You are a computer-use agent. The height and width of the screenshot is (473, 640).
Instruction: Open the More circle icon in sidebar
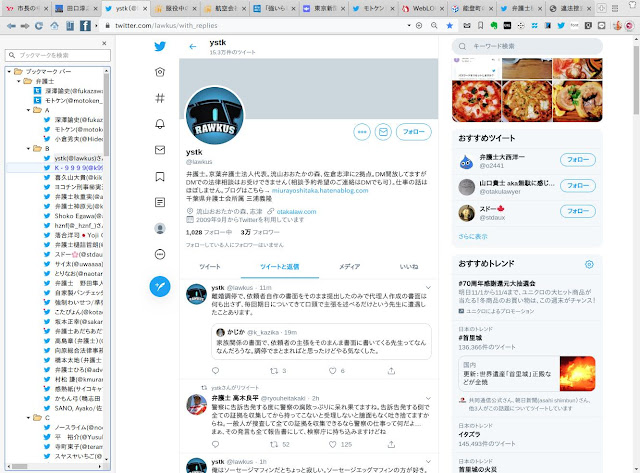(x=160, y=254)
